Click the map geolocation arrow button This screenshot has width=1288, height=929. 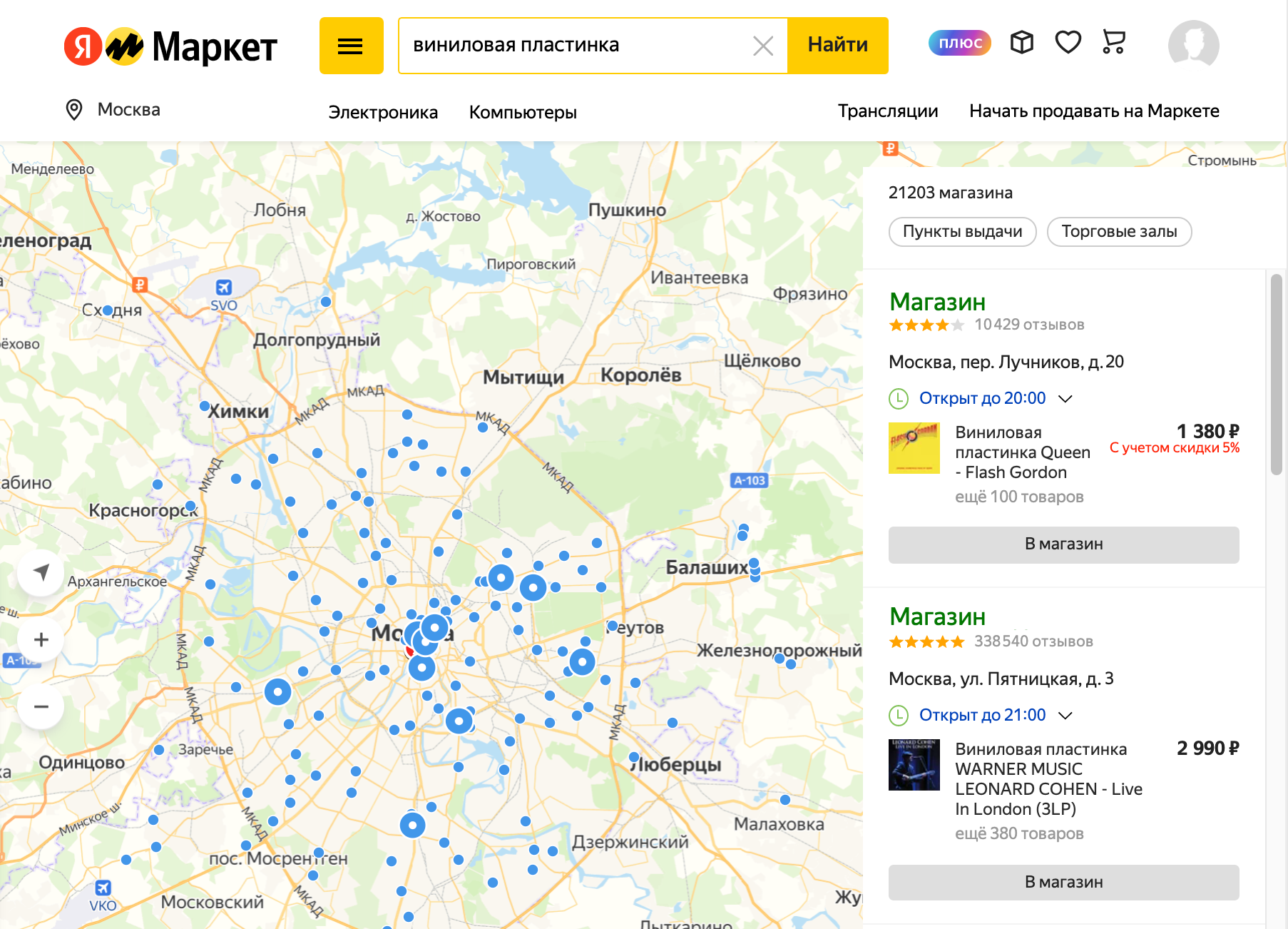(x=41, y=572)
